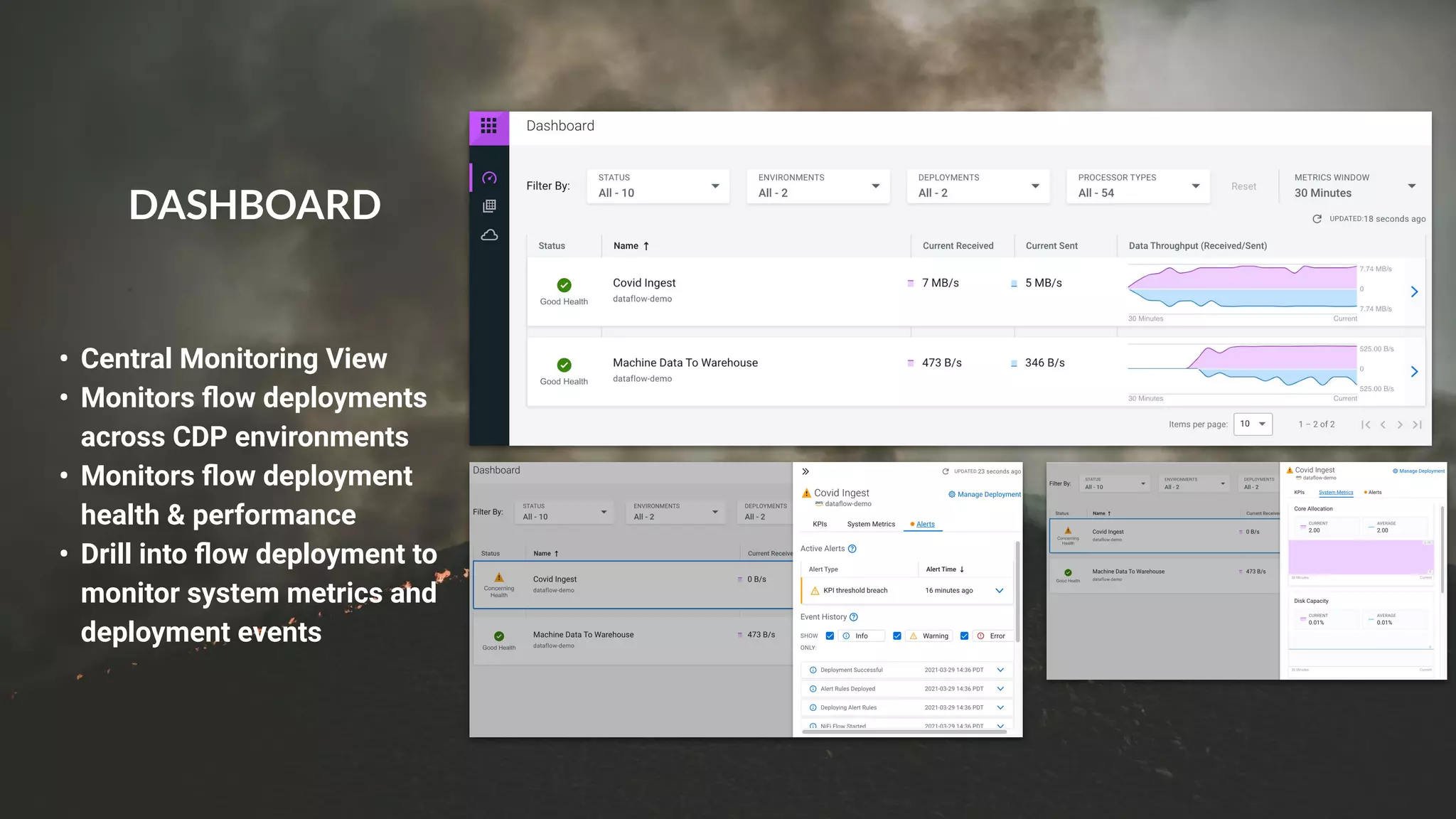Toggle the Error checkbox in Event History
Screen dimensions: 1456x819
click(x=964, y=636)
